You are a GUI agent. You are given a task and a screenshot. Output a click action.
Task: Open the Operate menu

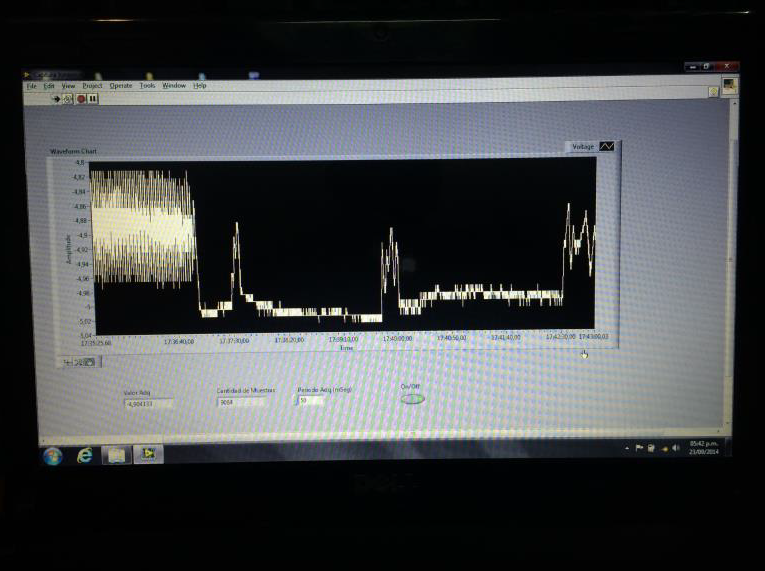[x=120, y=86]
